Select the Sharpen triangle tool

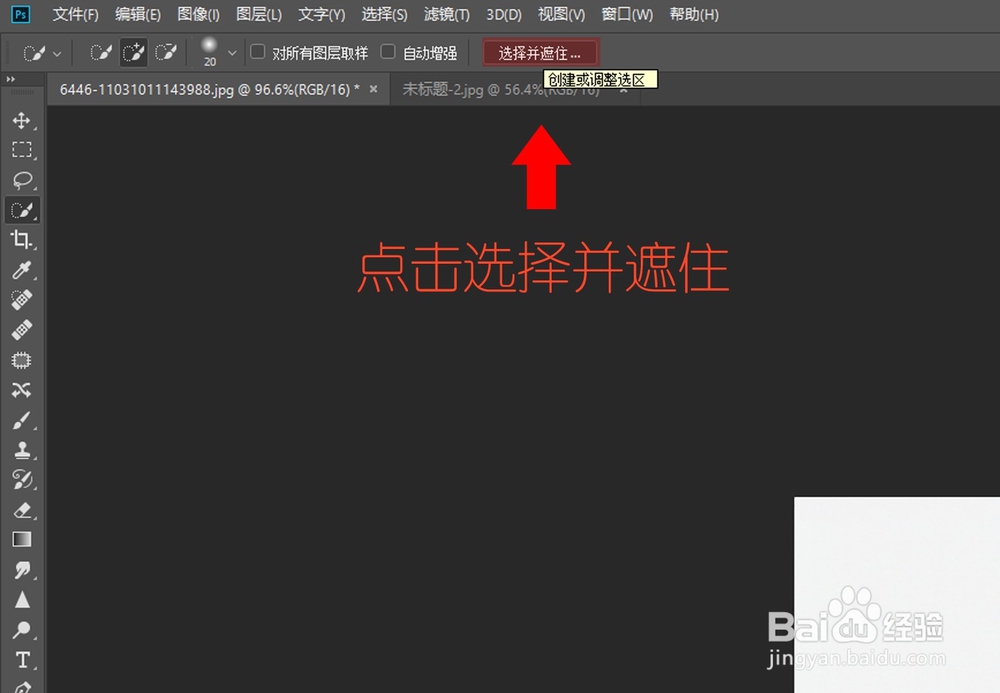point(22,599)
